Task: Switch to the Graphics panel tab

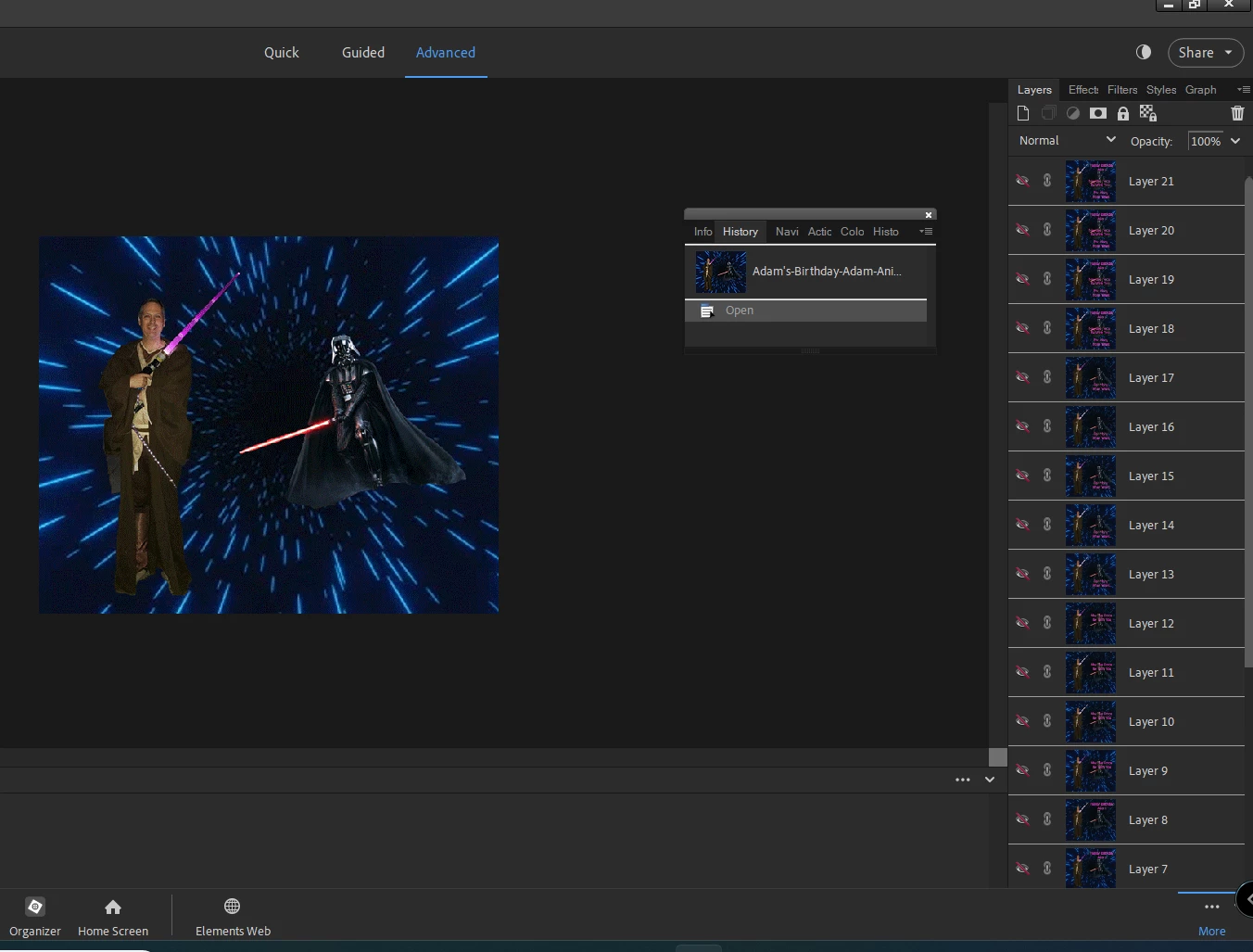Action: click(x=1200, y=90)
